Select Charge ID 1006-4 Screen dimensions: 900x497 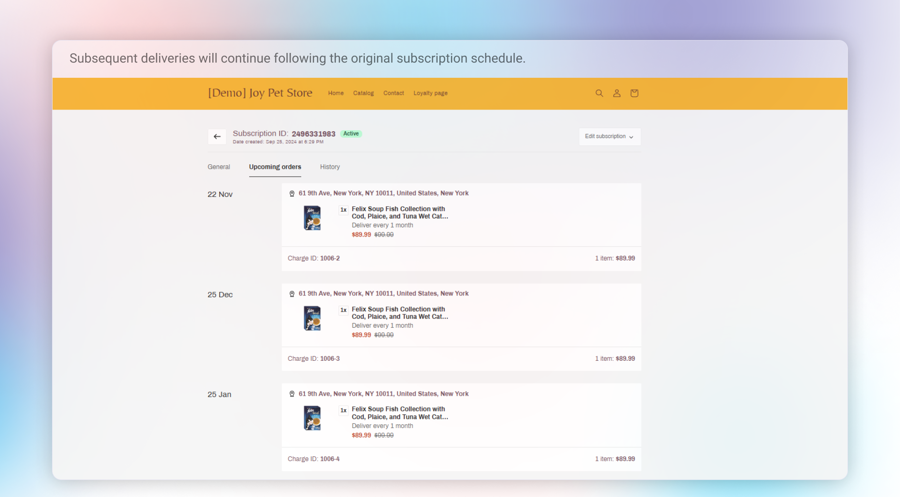pos(314,459)
